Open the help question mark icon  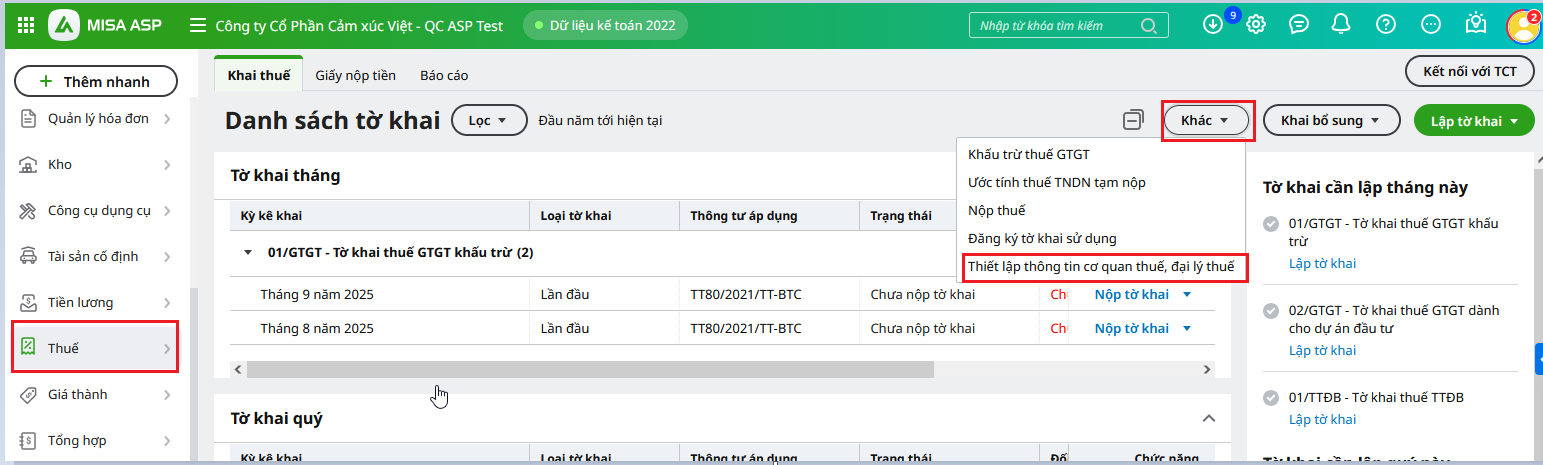1385,25
